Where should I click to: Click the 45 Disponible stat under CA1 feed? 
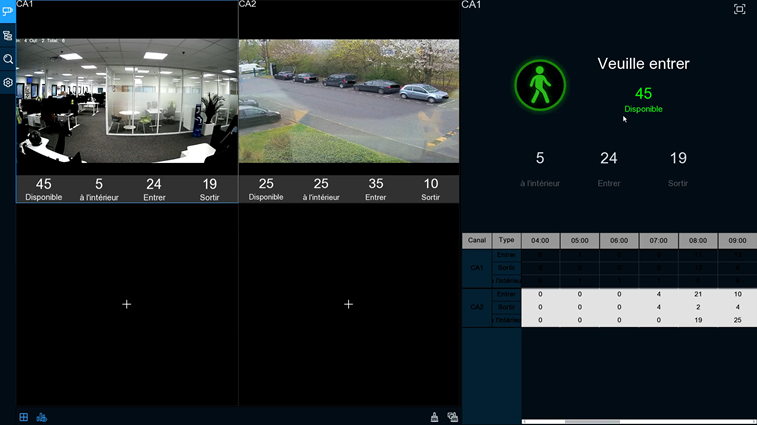[43, 189]
